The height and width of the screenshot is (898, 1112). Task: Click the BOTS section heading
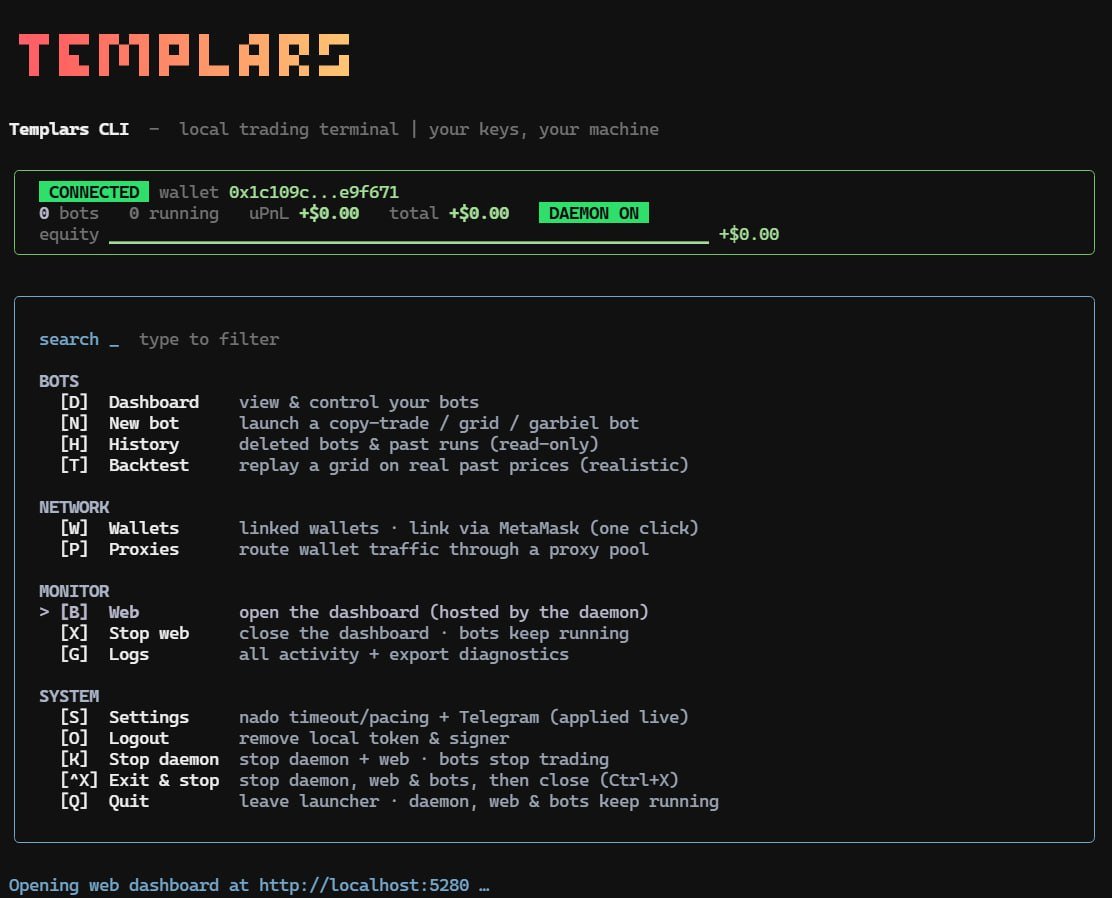(59, 381)
